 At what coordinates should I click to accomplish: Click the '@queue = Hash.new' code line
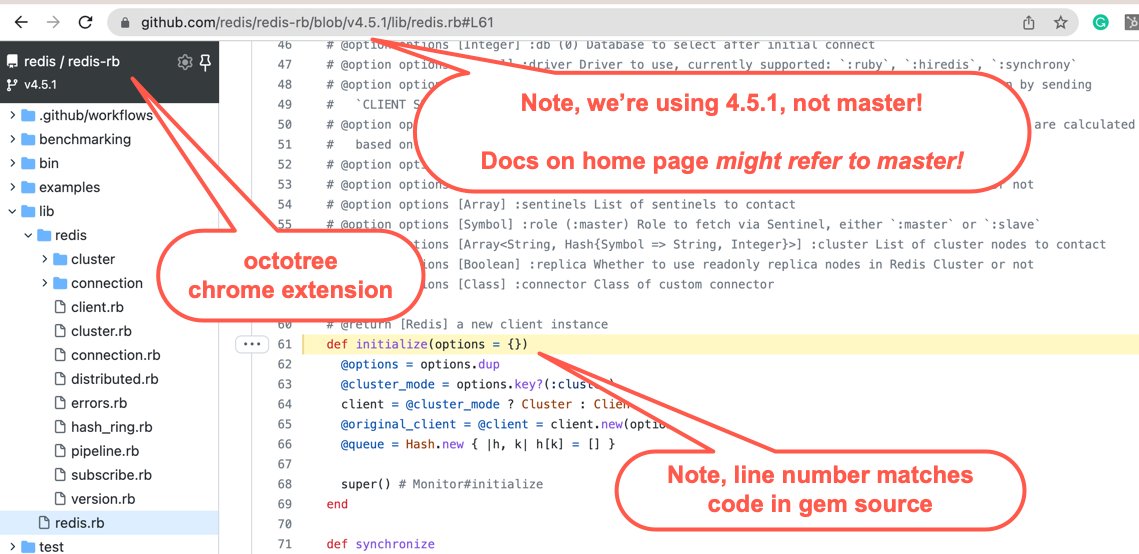[478, 444]
